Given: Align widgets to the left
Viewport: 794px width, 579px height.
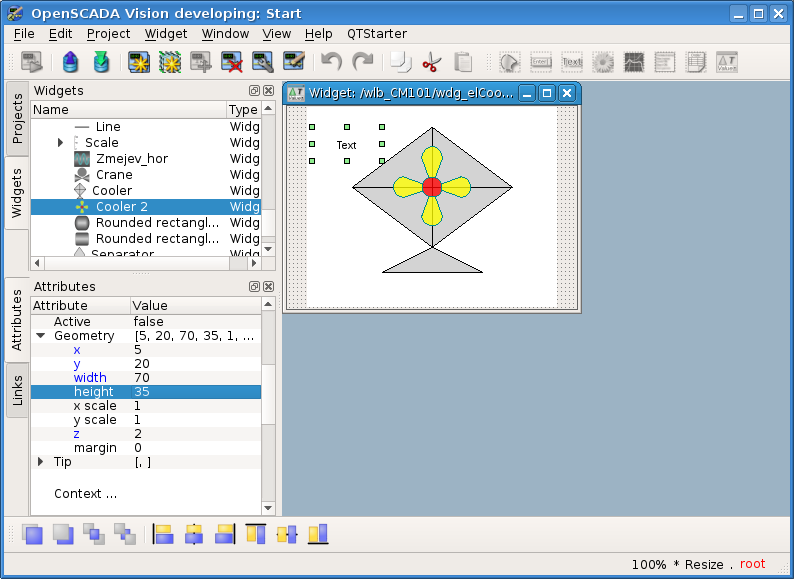Looking at the screenshot, I should [x=163, y=534].
